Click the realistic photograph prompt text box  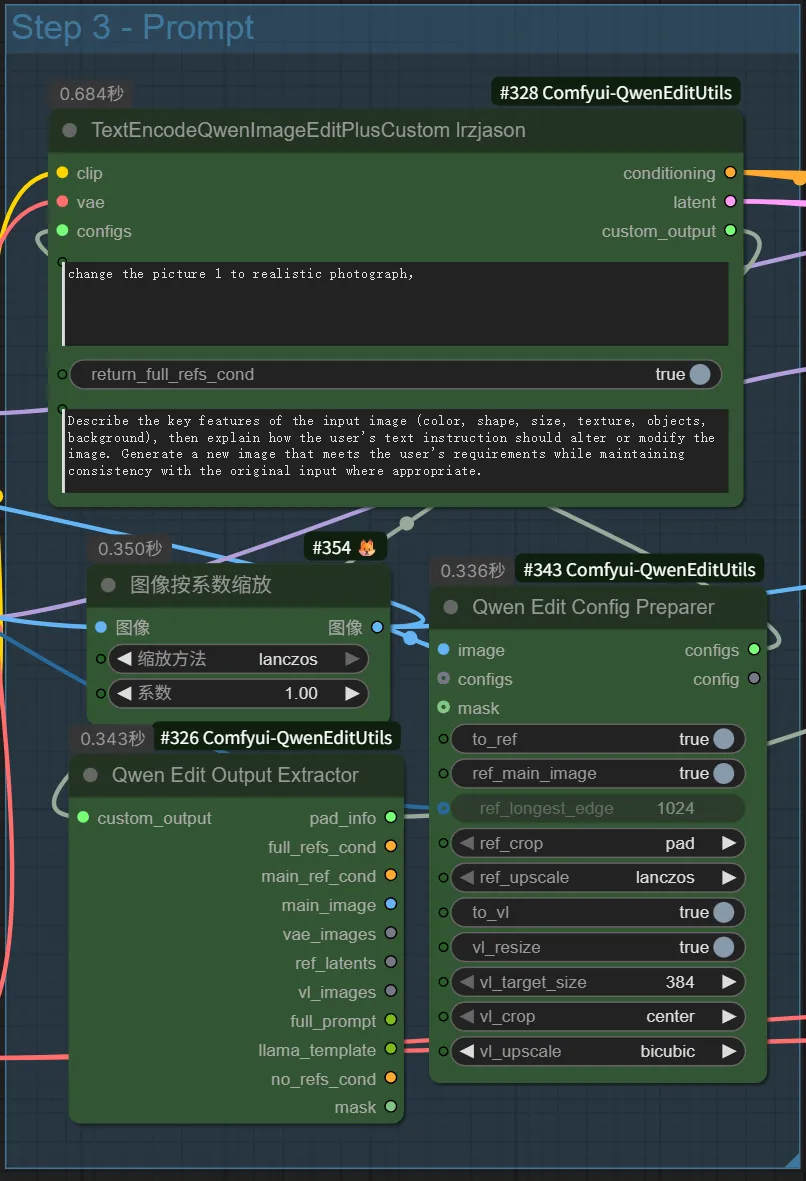click(395, 304)
